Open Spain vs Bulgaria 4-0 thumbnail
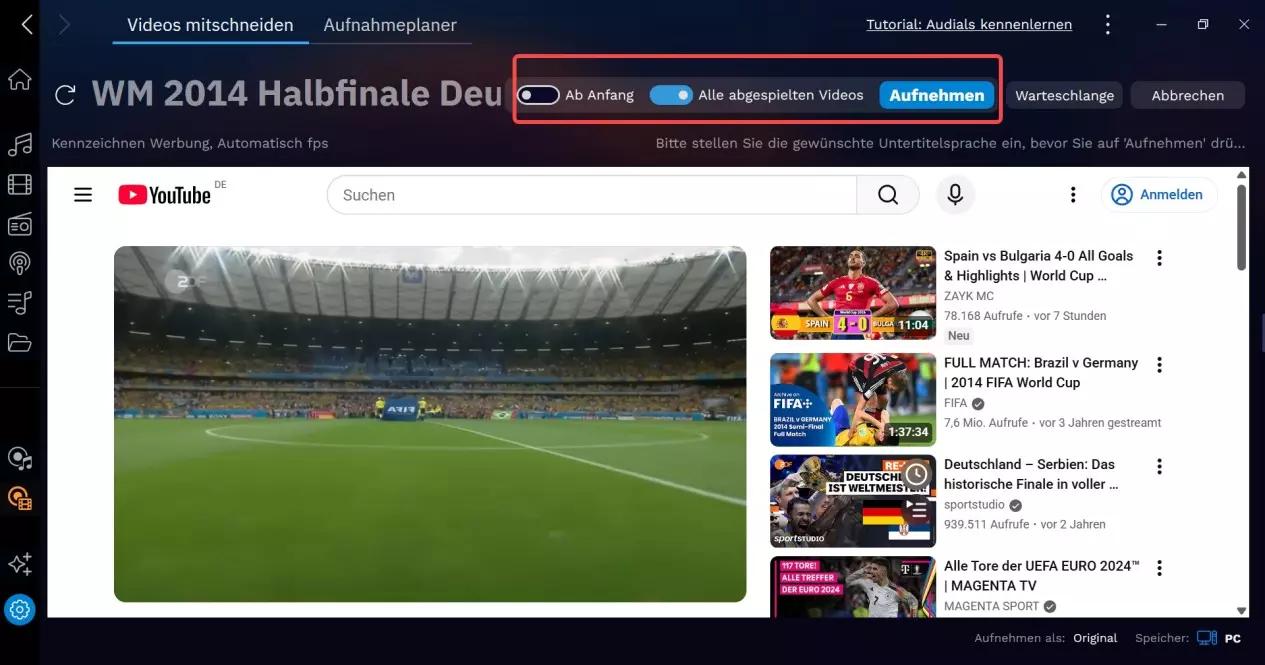The image size is (1265, 665). click(x=853, y=292)
